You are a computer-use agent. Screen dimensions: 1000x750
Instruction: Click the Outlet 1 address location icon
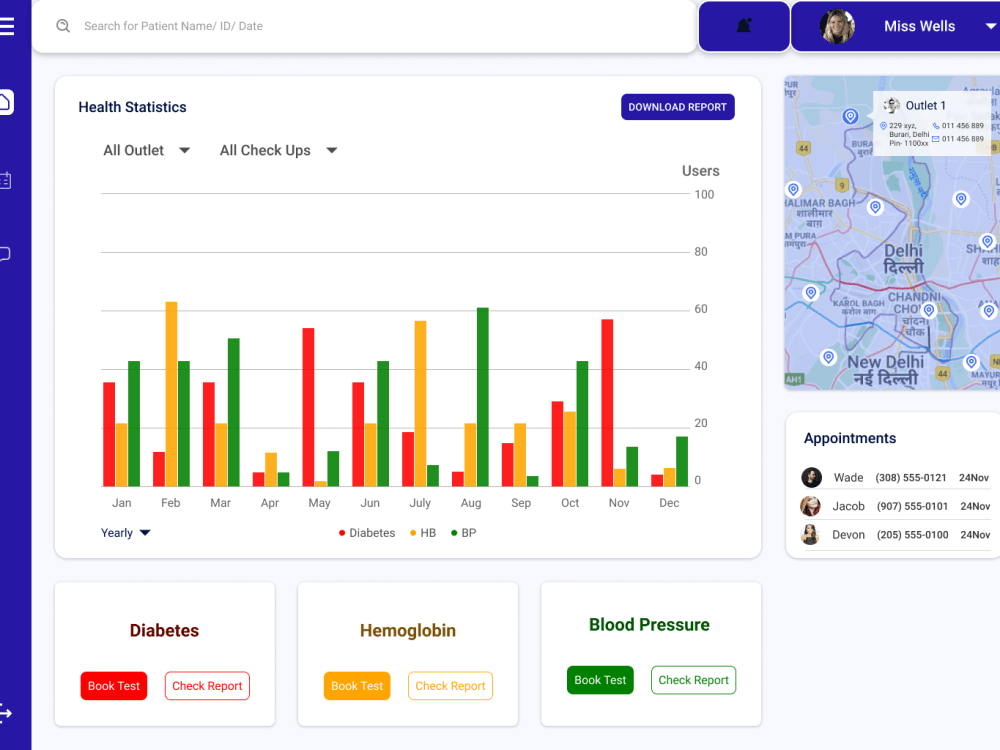coord(883,126)
